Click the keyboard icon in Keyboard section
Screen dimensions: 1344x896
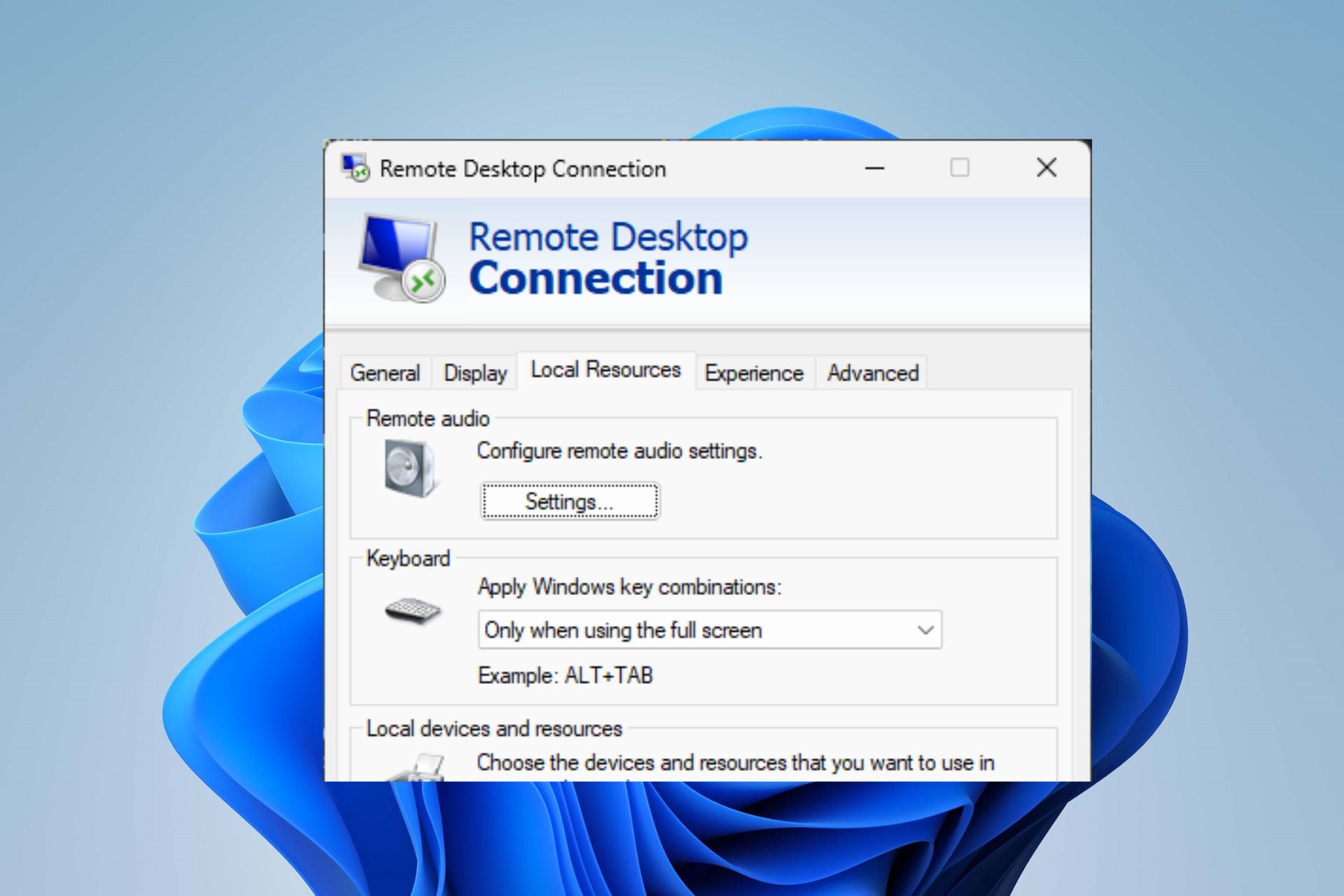(x=413, y=610)
